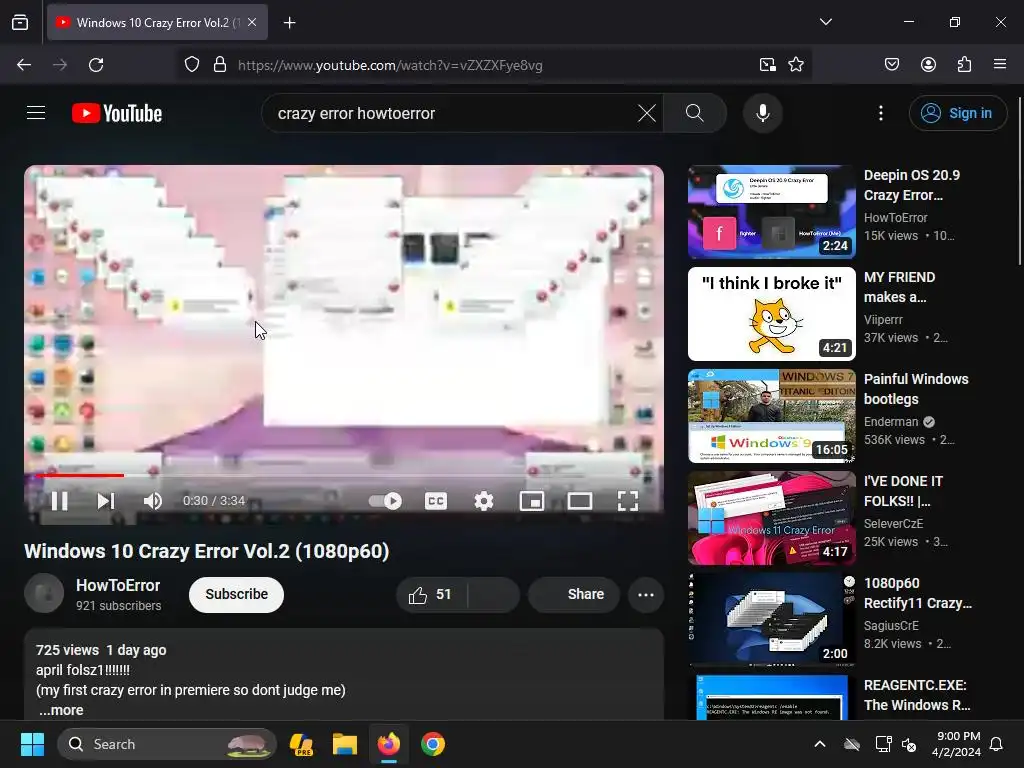Open HowToError channel name link

click(x=118, y=585)
